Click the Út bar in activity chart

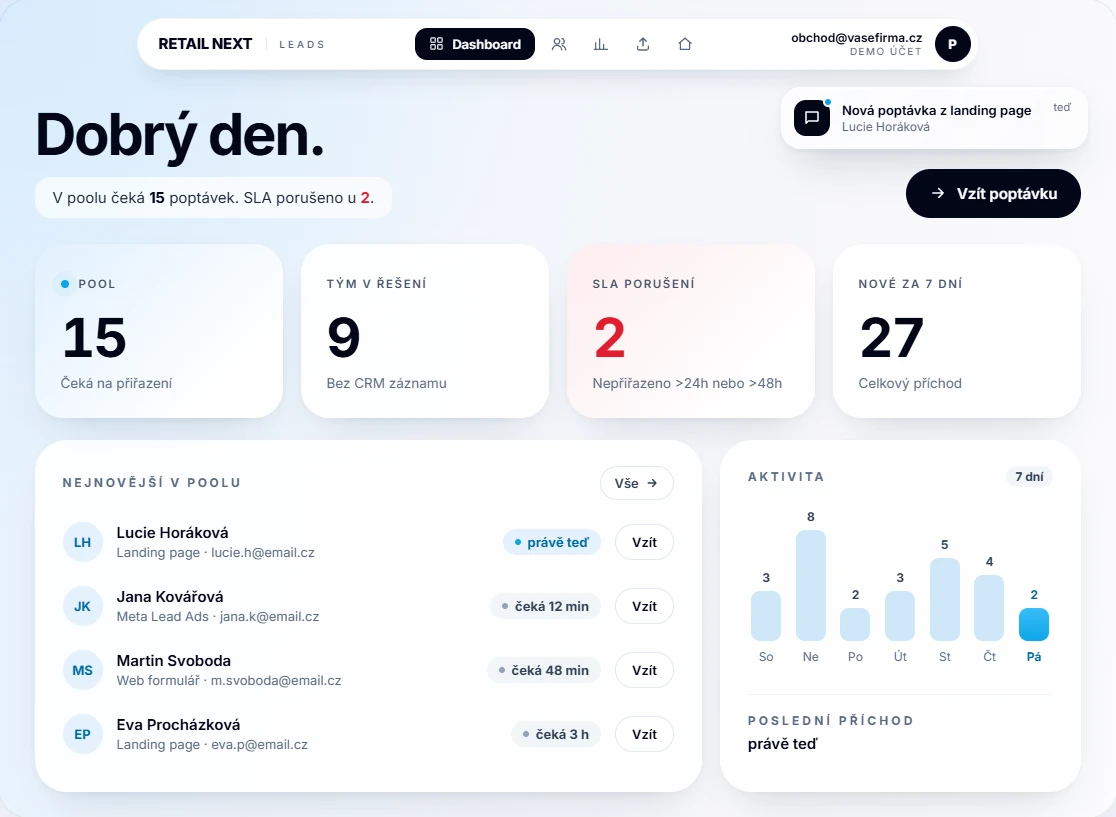coord(900,616)
